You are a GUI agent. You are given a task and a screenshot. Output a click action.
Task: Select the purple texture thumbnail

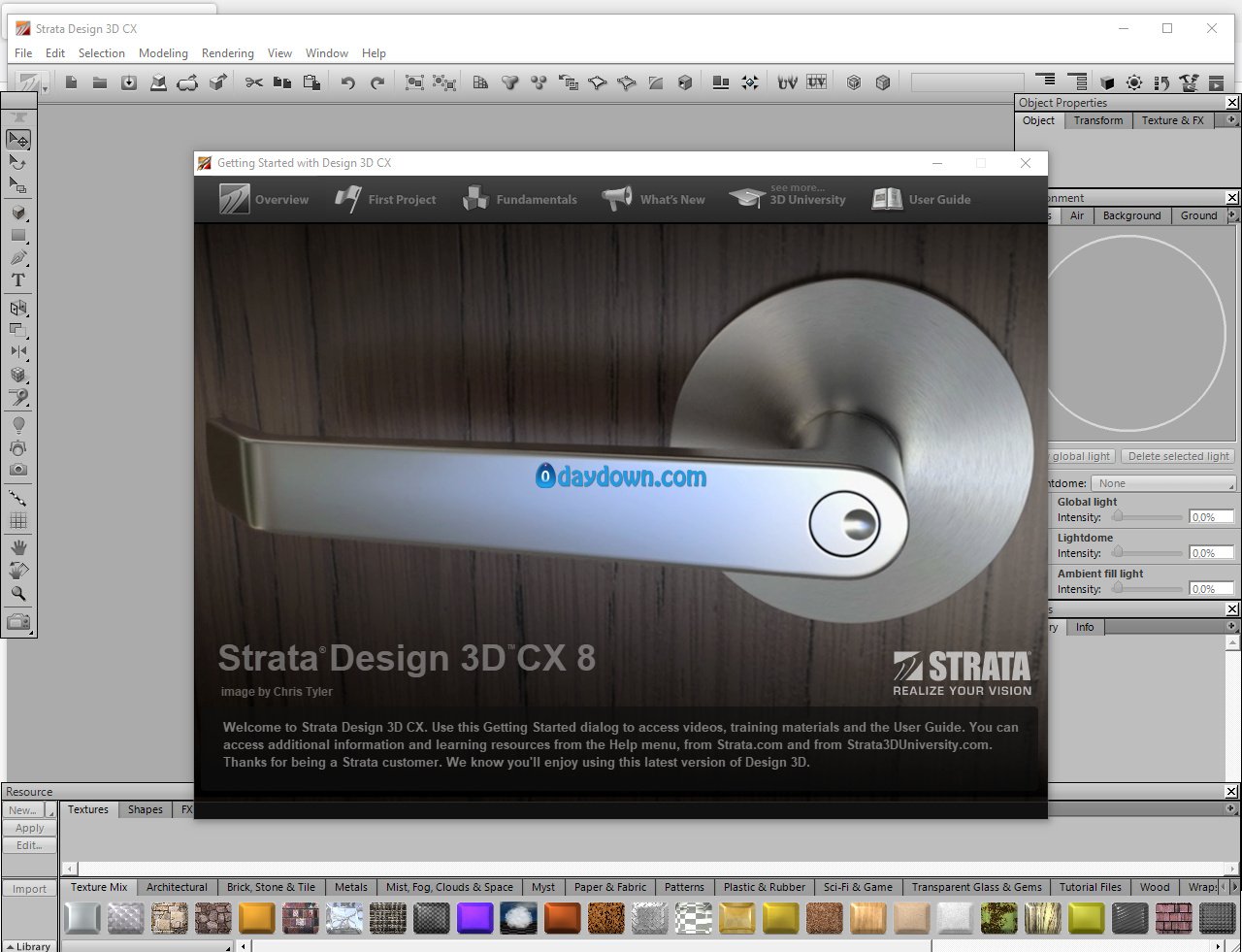pos(474,917)
